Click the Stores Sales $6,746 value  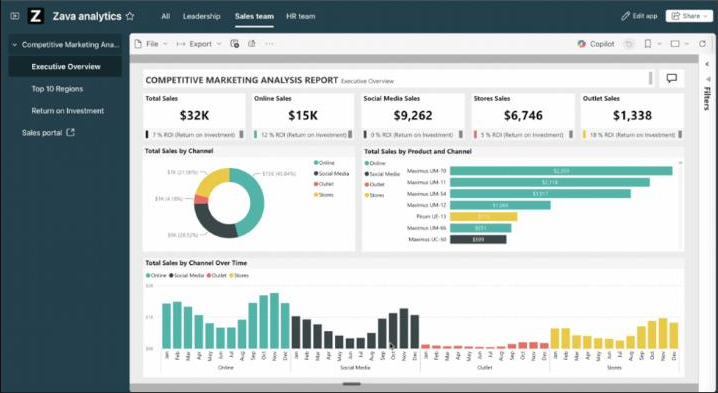(523, 115)
